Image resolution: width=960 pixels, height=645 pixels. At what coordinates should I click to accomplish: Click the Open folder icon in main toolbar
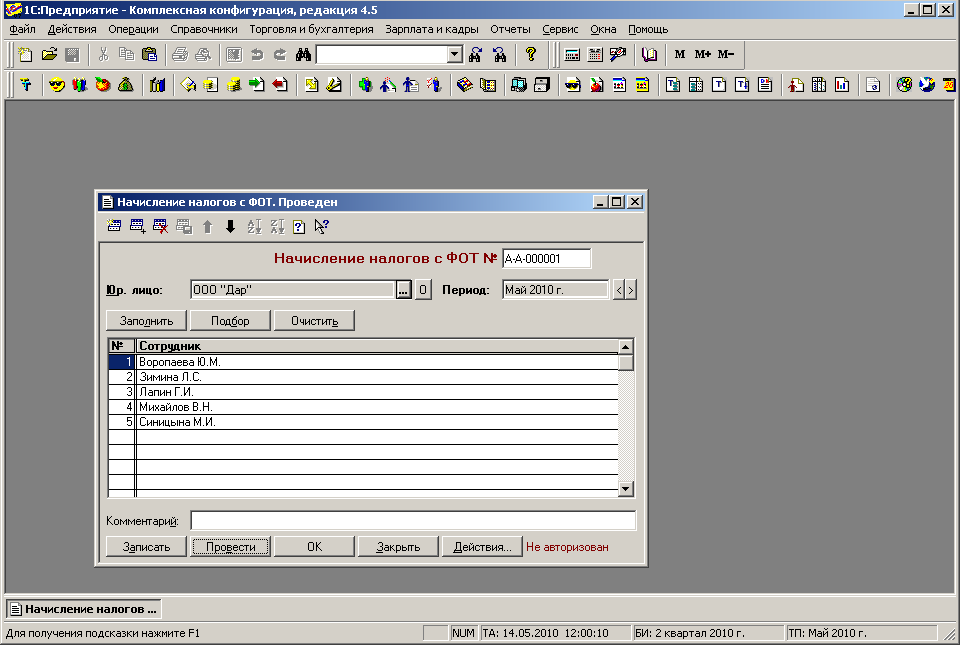49,54
